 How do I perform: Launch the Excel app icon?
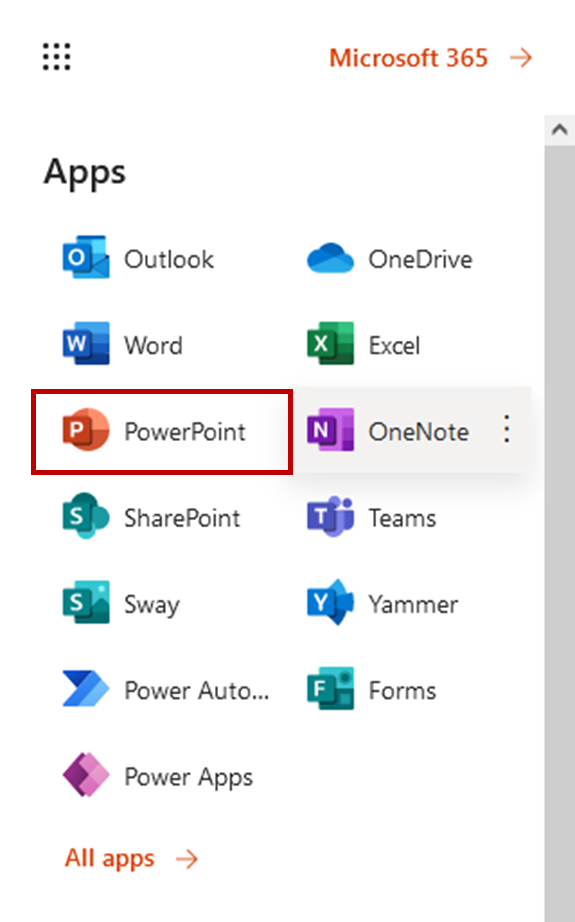[330, 344]
